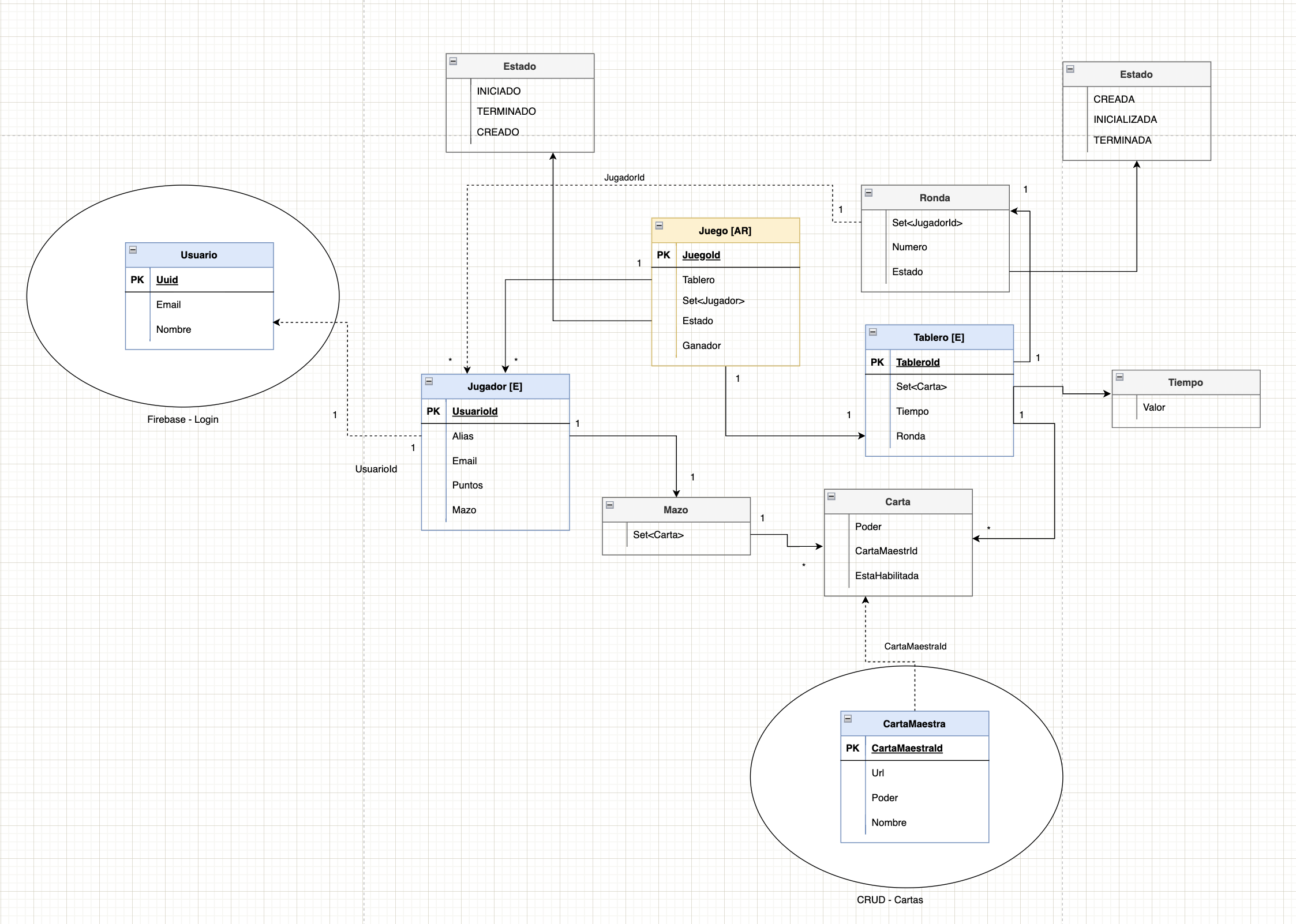
Task: Select the Ganador row in Juego
Action: click(701, 345)
